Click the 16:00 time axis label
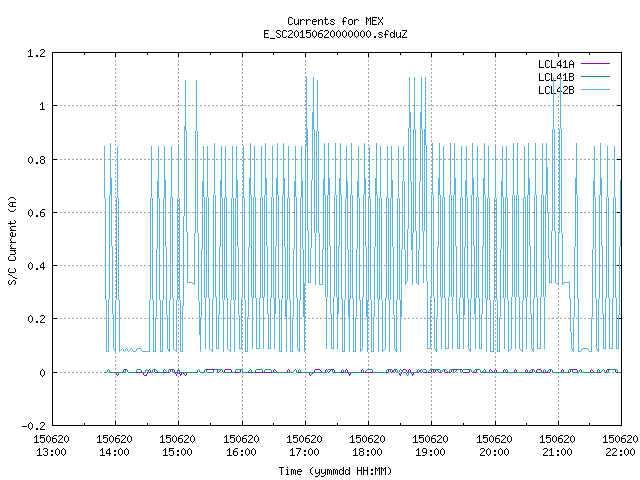 pos(241,452)
